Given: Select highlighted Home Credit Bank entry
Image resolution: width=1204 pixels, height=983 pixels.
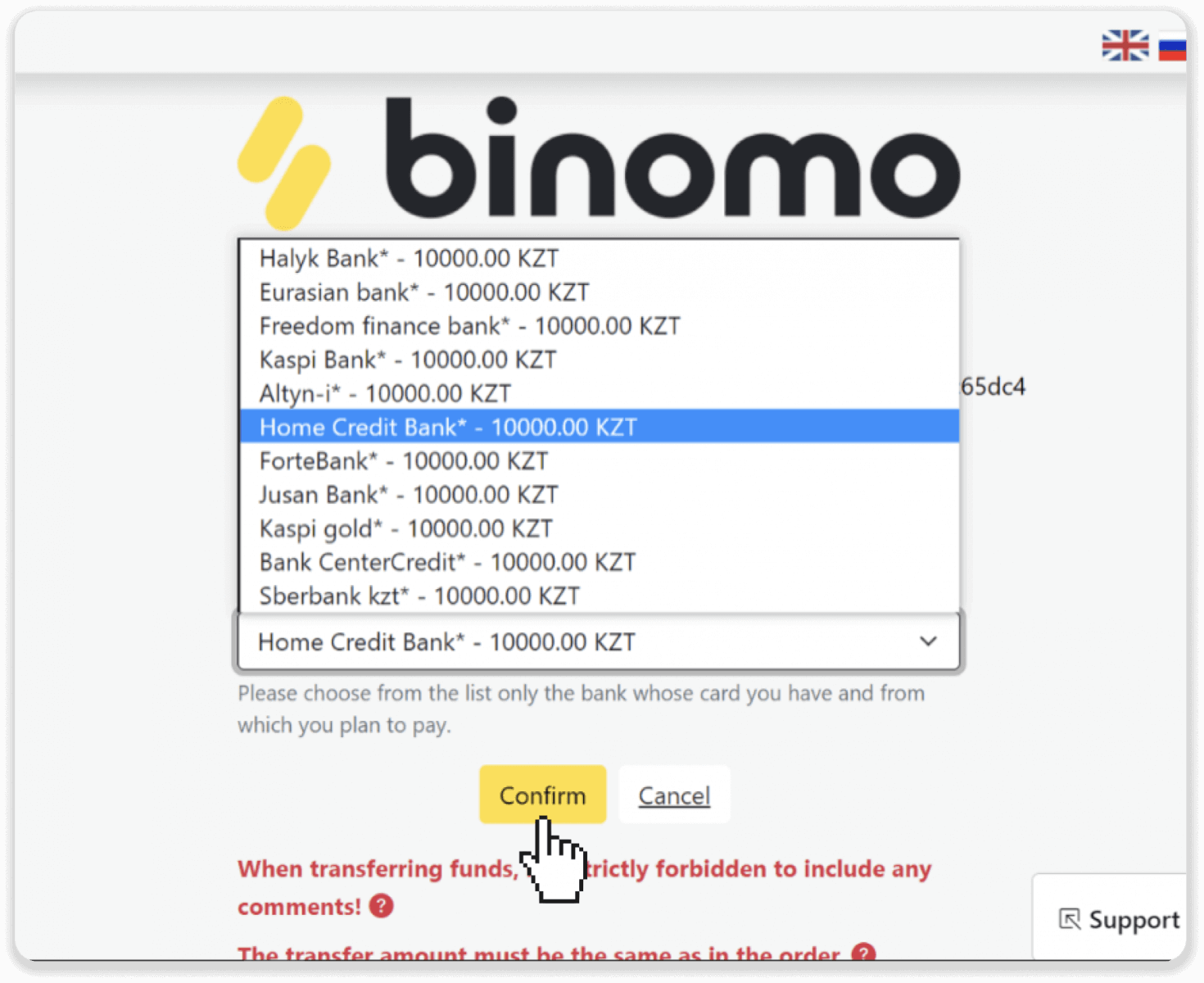Looking at the screenshot, I should point(599,427).
